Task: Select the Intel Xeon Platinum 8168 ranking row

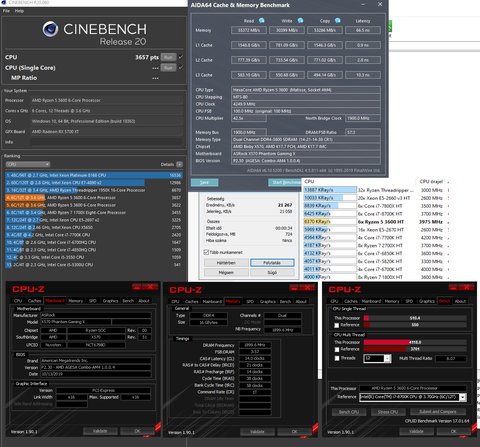Action: tap(94, 175)
